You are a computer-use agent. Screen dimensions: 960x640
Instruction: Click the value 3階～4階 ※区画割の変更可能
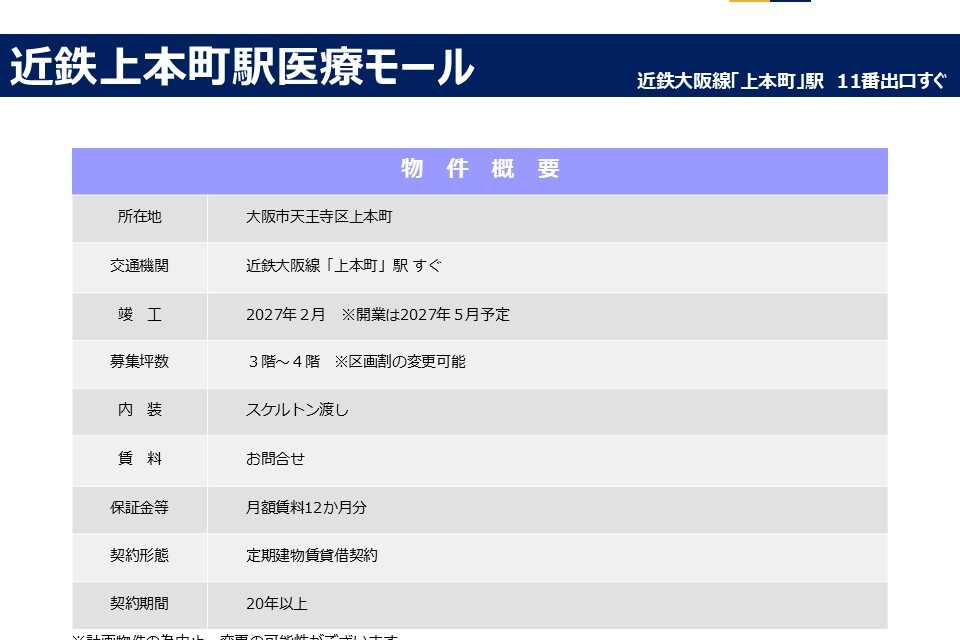click(356, 361)
